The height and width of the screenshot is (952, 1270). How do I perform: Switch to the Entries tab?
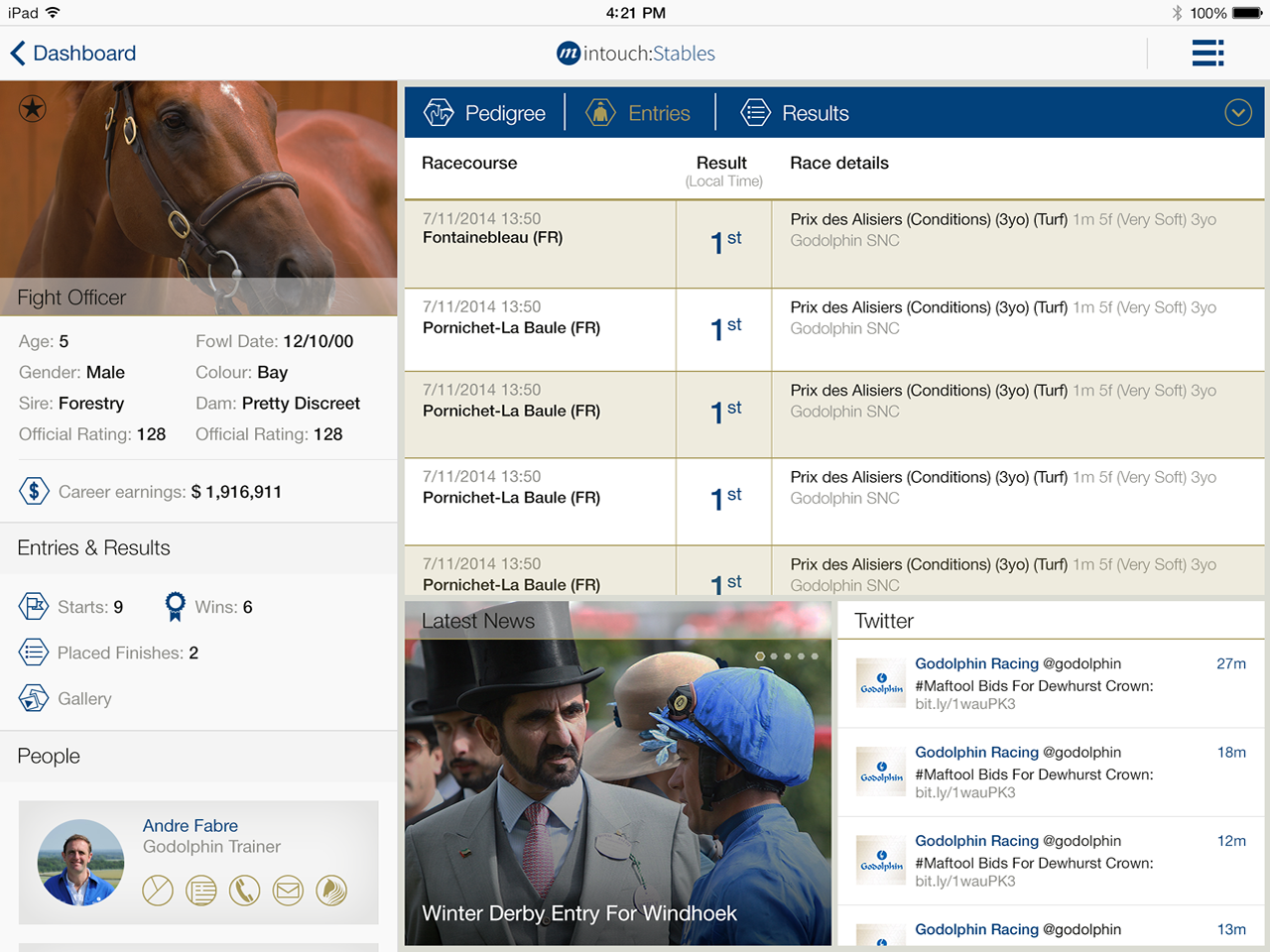click(x=638, y=113)
